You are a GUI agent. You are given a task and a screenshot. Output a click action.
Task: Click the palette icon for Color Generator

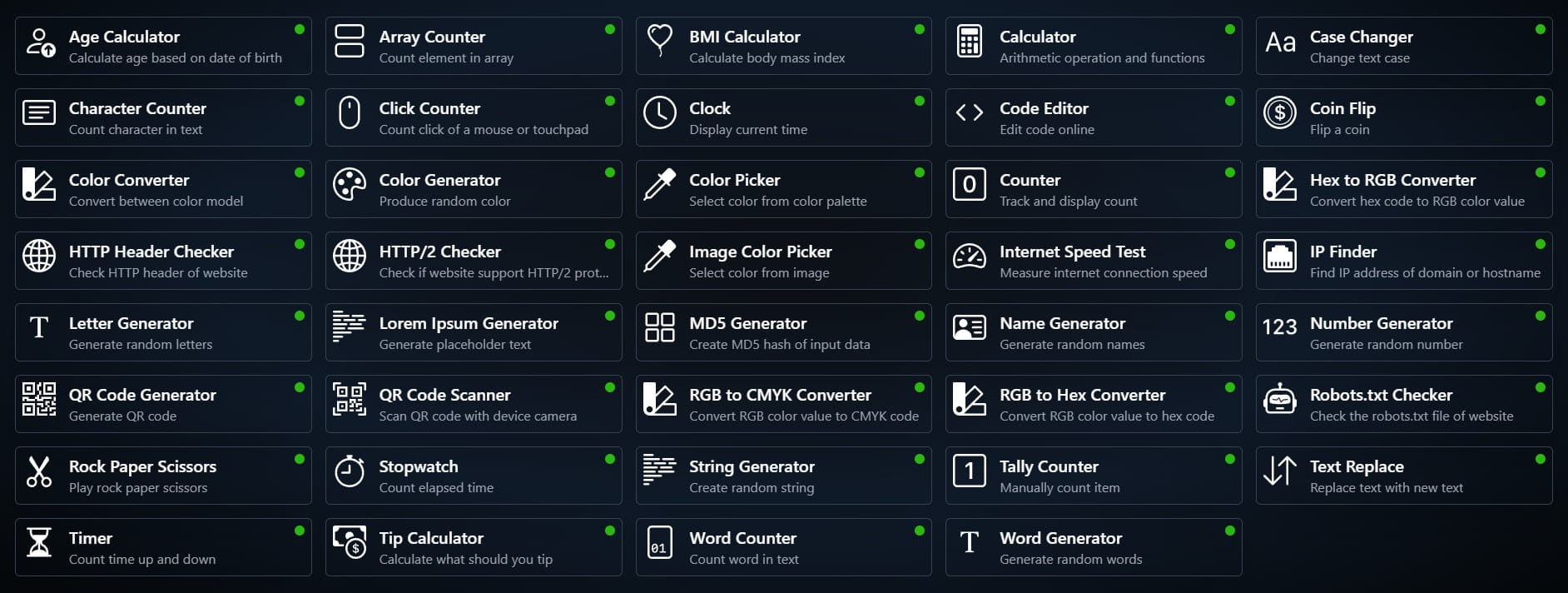[x=349, y=185]
